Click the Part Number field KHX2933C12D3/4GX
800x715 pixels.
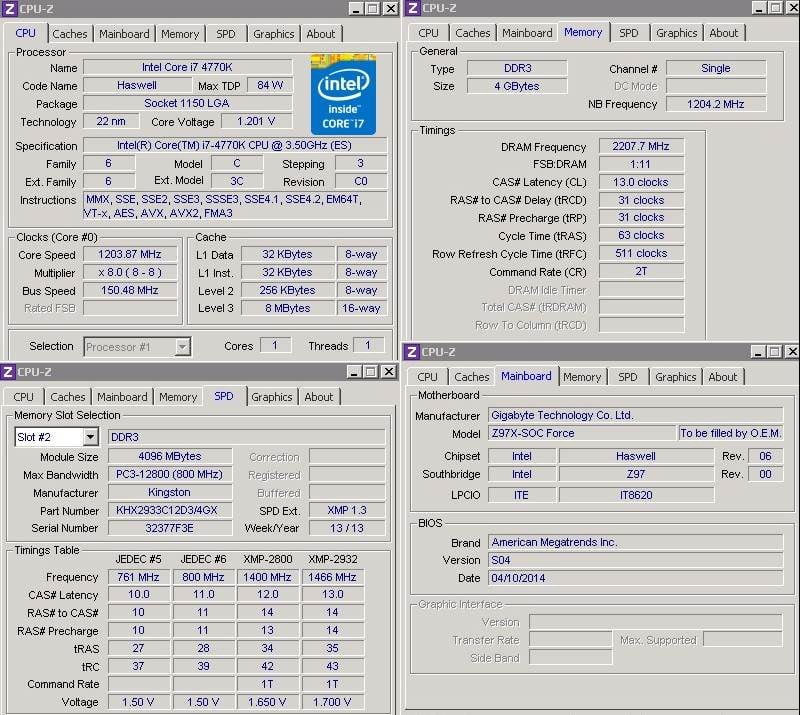point(169,511)
